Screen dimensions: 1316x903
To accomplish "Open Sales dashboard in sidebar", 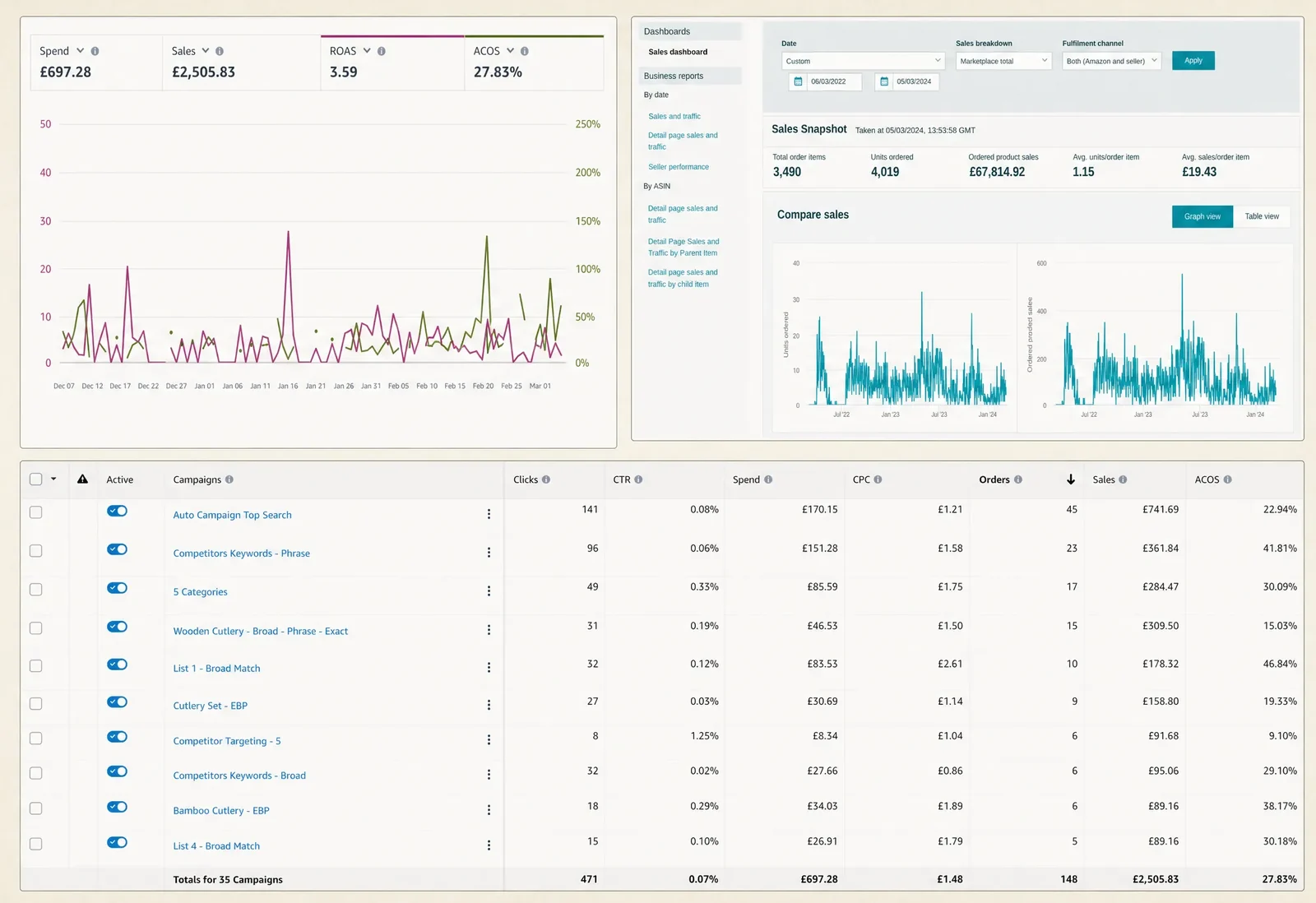I will tap(678, 52).
